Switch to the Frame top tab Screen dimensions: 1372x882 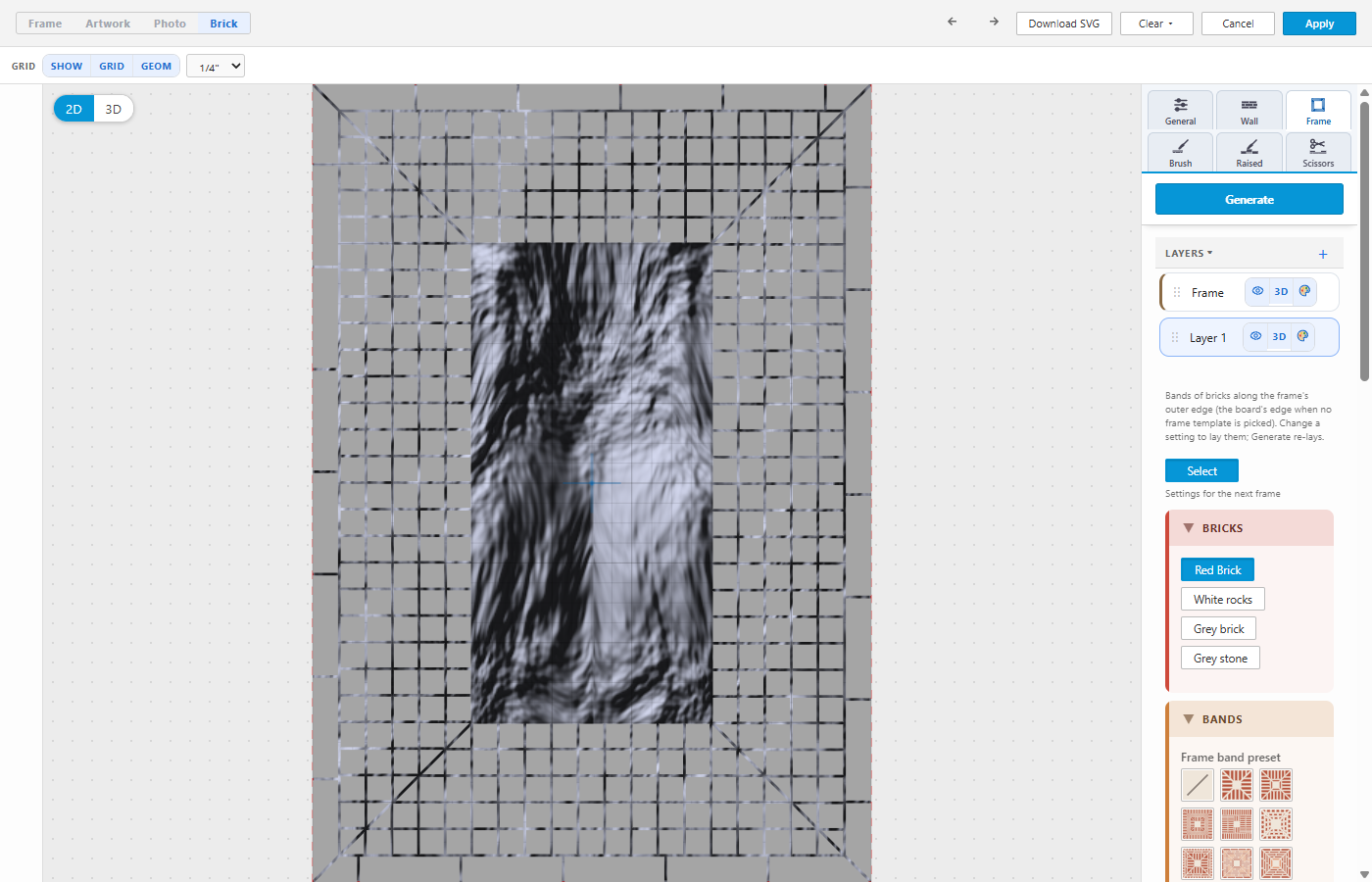click(45, 24)
